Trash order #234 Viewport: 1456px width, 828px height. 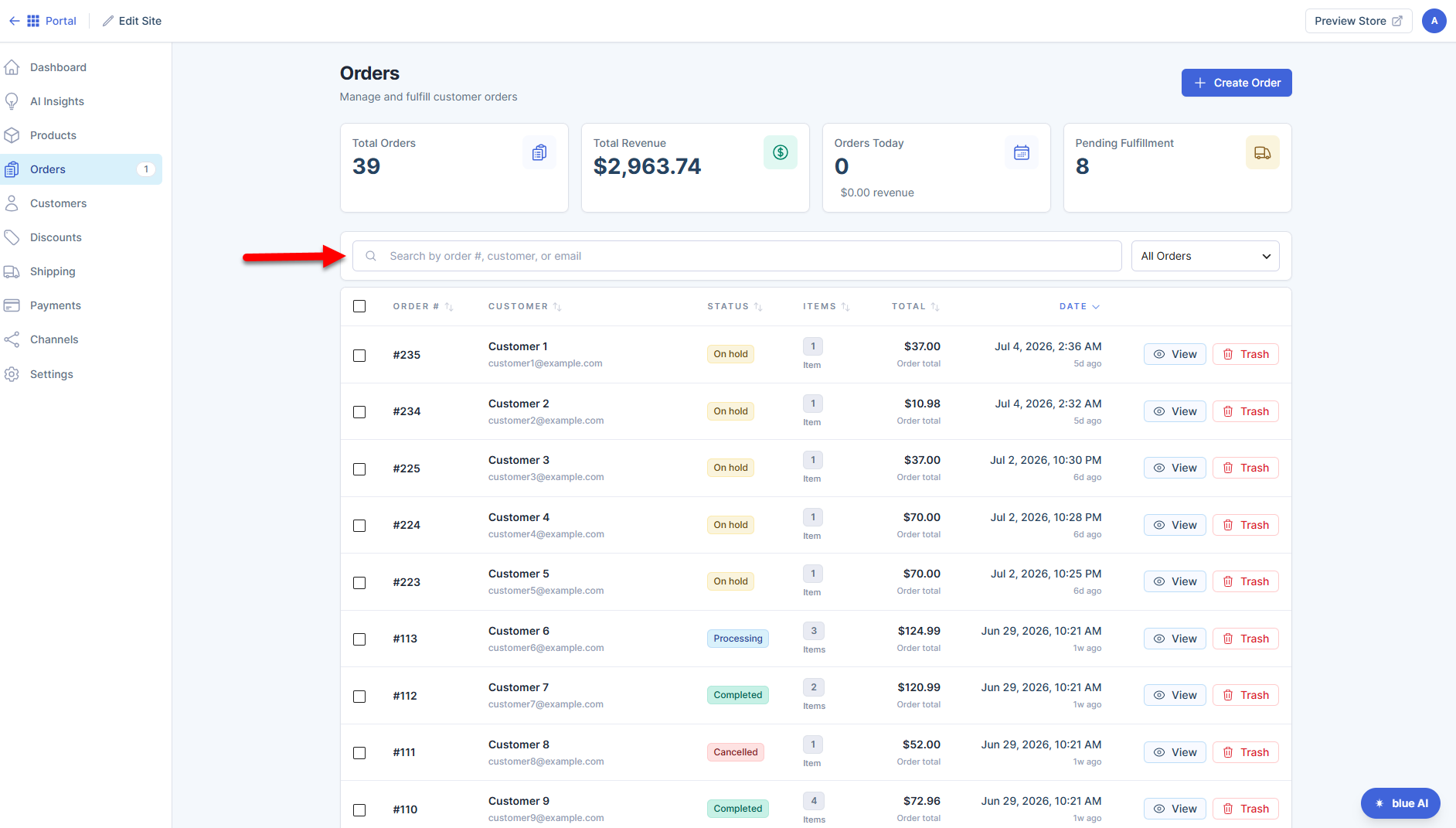click(1245, 411)
